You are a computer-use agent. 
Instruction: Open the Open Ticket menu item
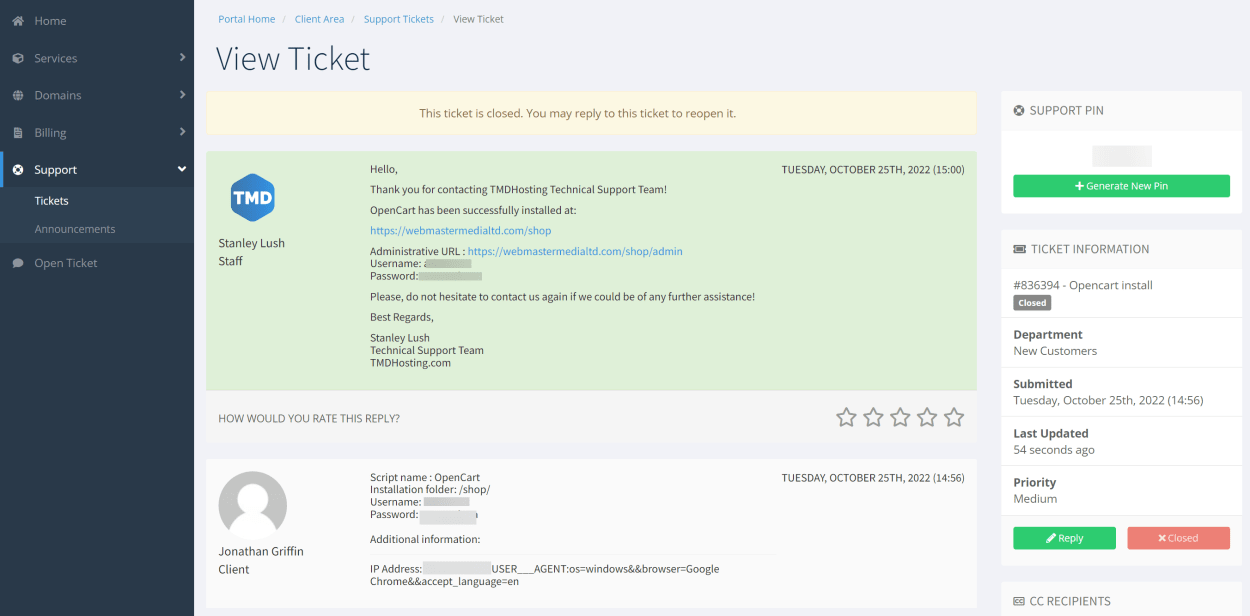pyautogui.click(x=97, y=263)
